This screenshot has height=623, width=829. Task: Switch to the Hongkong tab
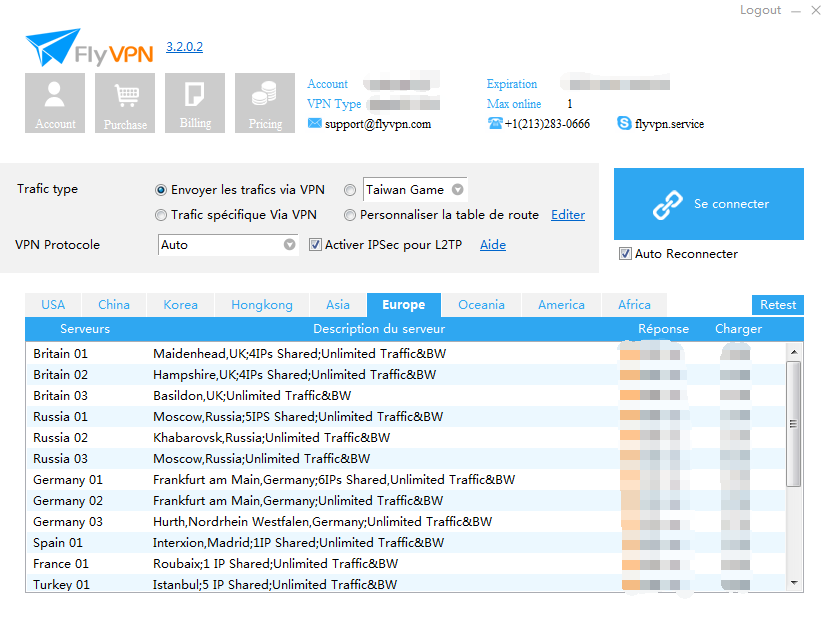pos(262,305)
